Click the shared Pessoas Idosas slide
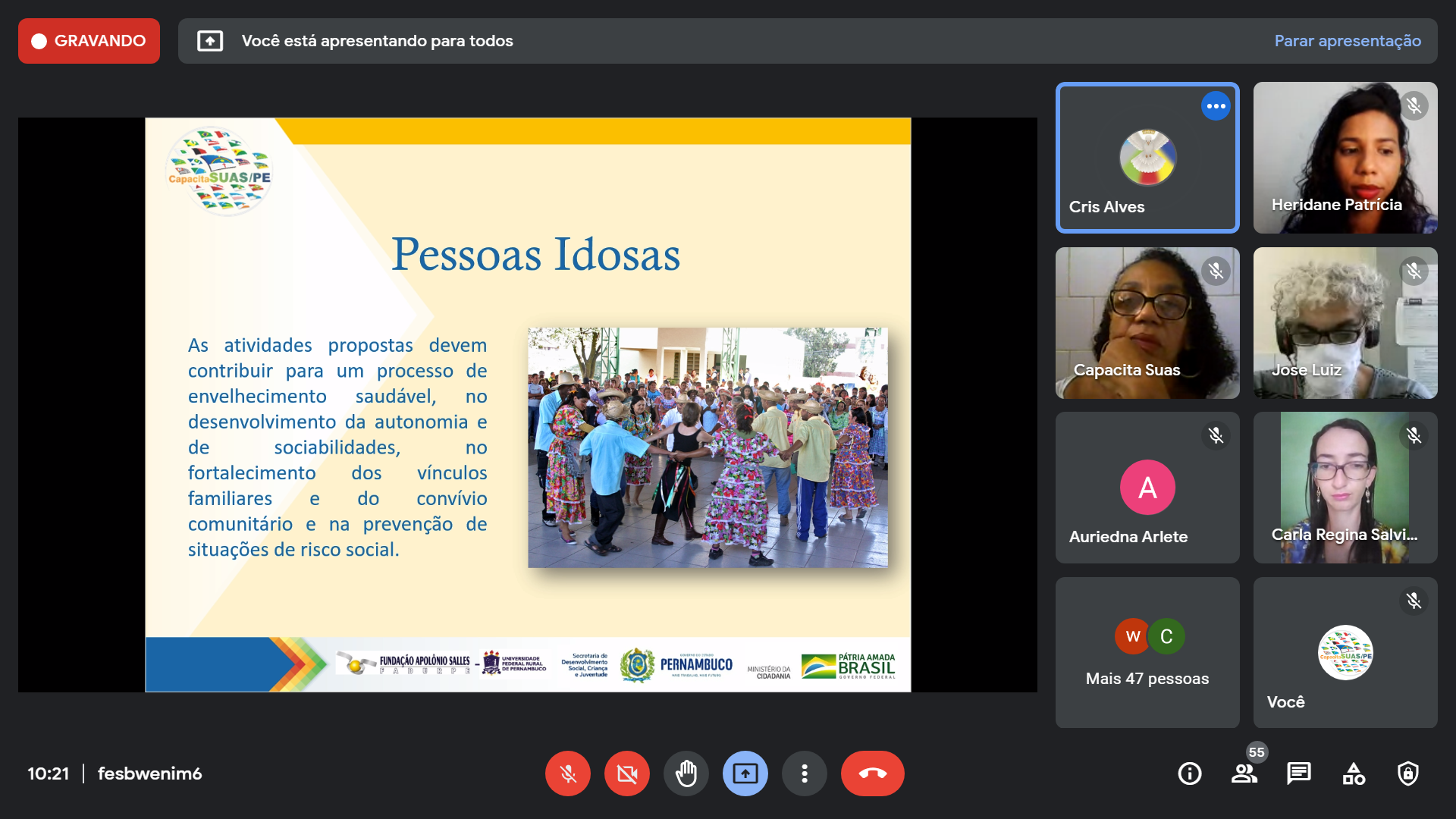Screen dimensions: 1456x819 point(528,404)
